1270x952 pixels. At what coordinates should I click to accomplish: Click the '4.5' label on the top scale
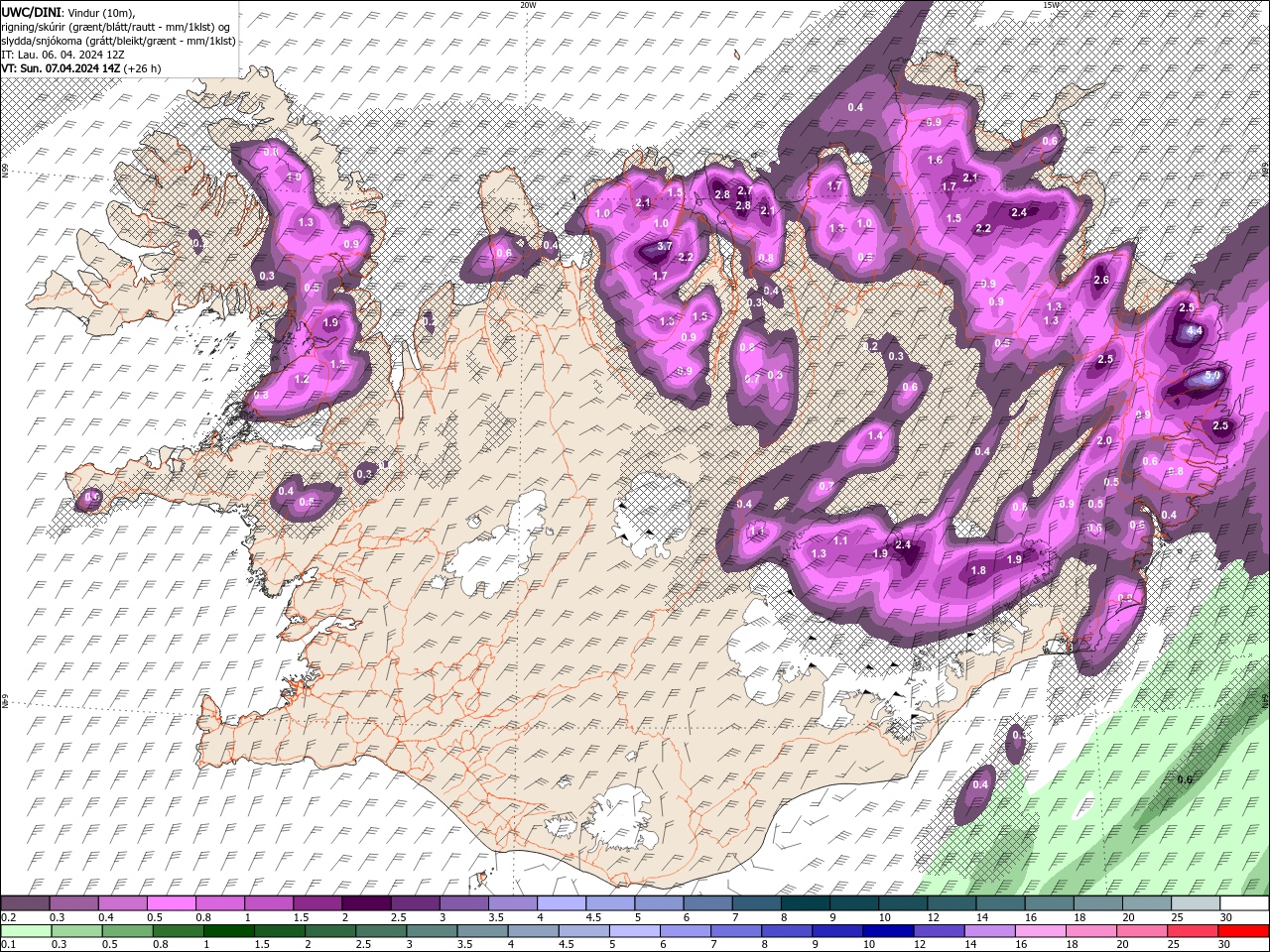click(x=593, y=917)
